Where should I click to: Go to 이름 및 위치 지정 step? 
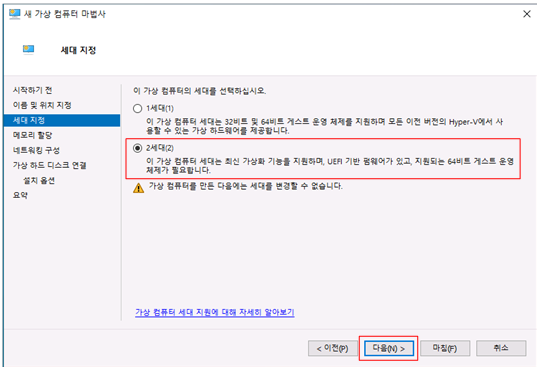pos(42,105)
